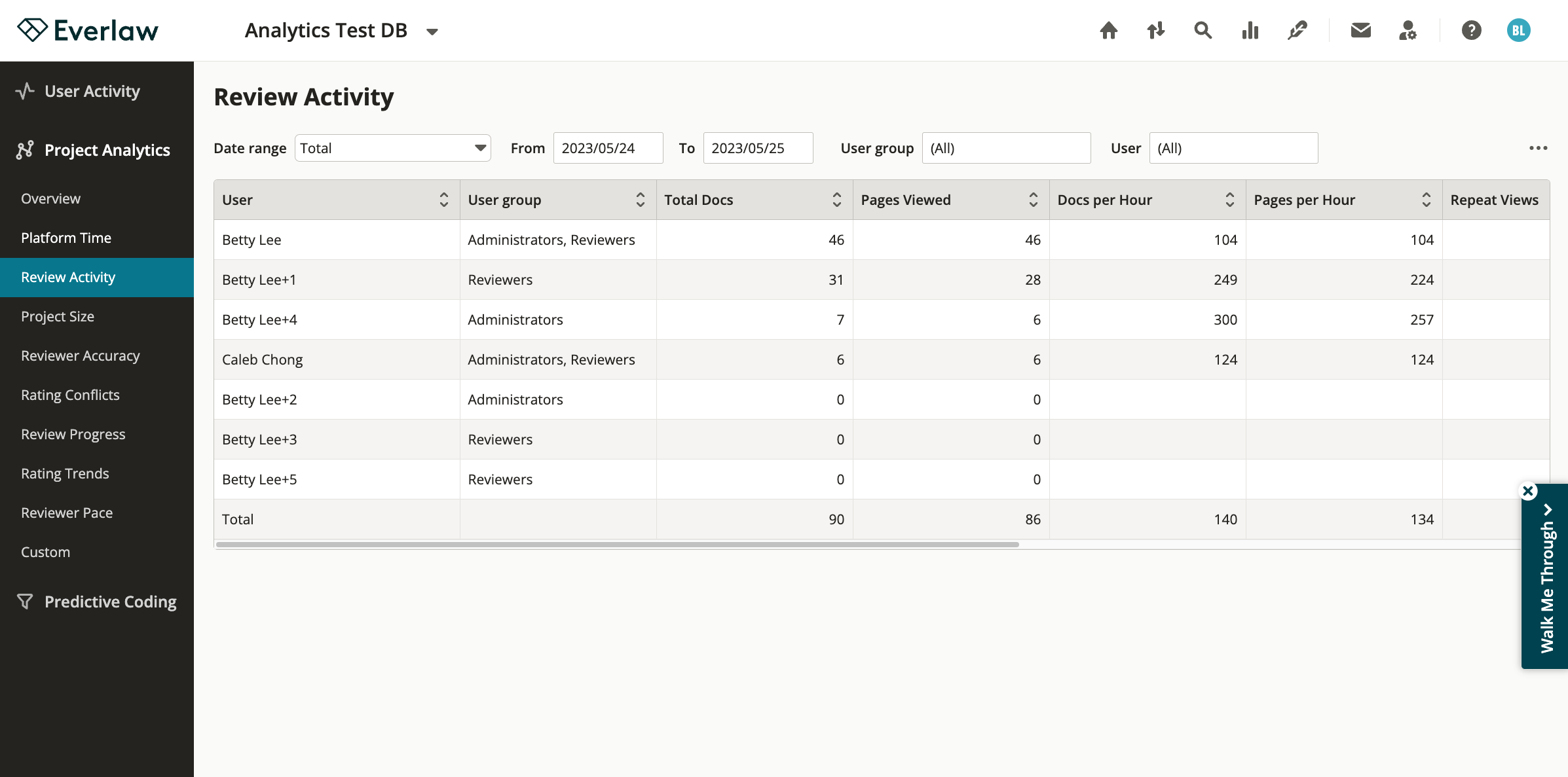Viewport: 1568px width, 777px height.
Task: Click Total Docs value 90
Action: click(836, 519)
